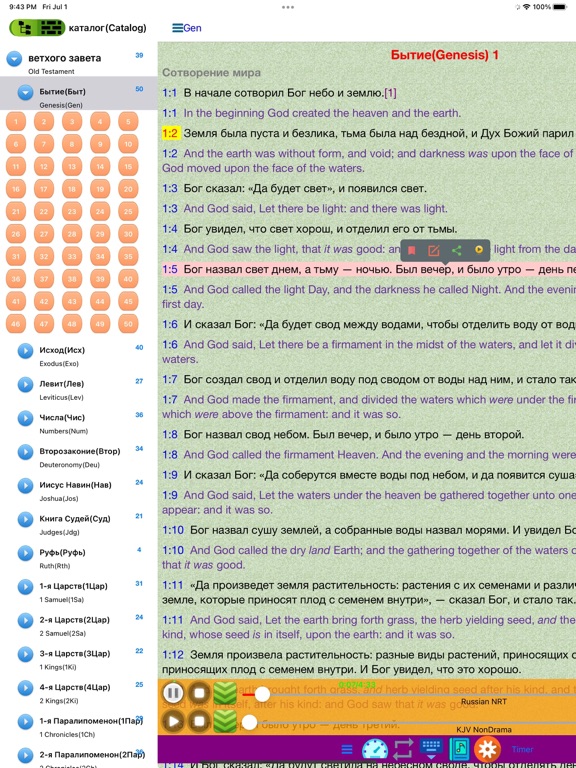Adjust the KJV NonDrama playback slider knob
576x768 pixels.
249,722
